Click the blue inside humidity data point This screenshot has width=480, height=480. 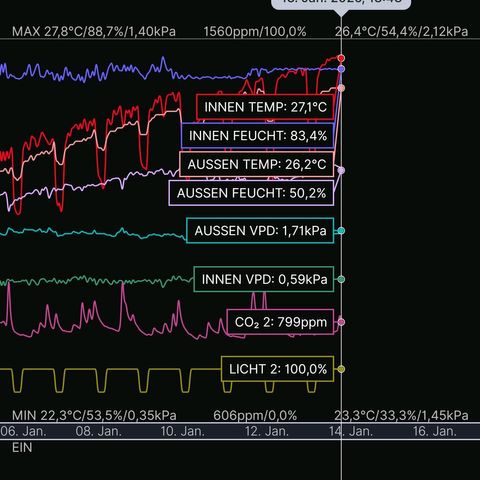[341, 69]
